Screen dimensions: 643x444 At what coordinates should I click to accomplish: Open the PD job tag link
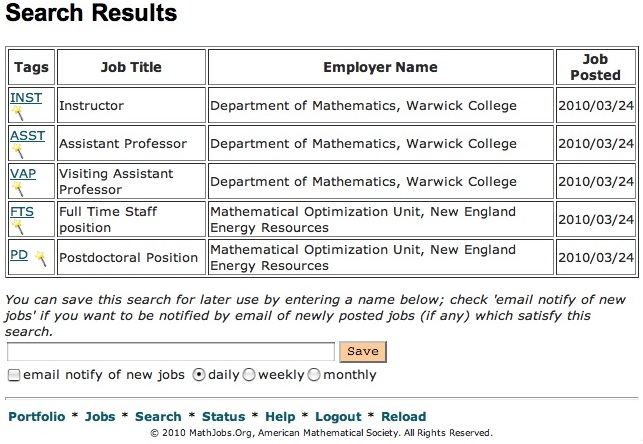[19, 255]
